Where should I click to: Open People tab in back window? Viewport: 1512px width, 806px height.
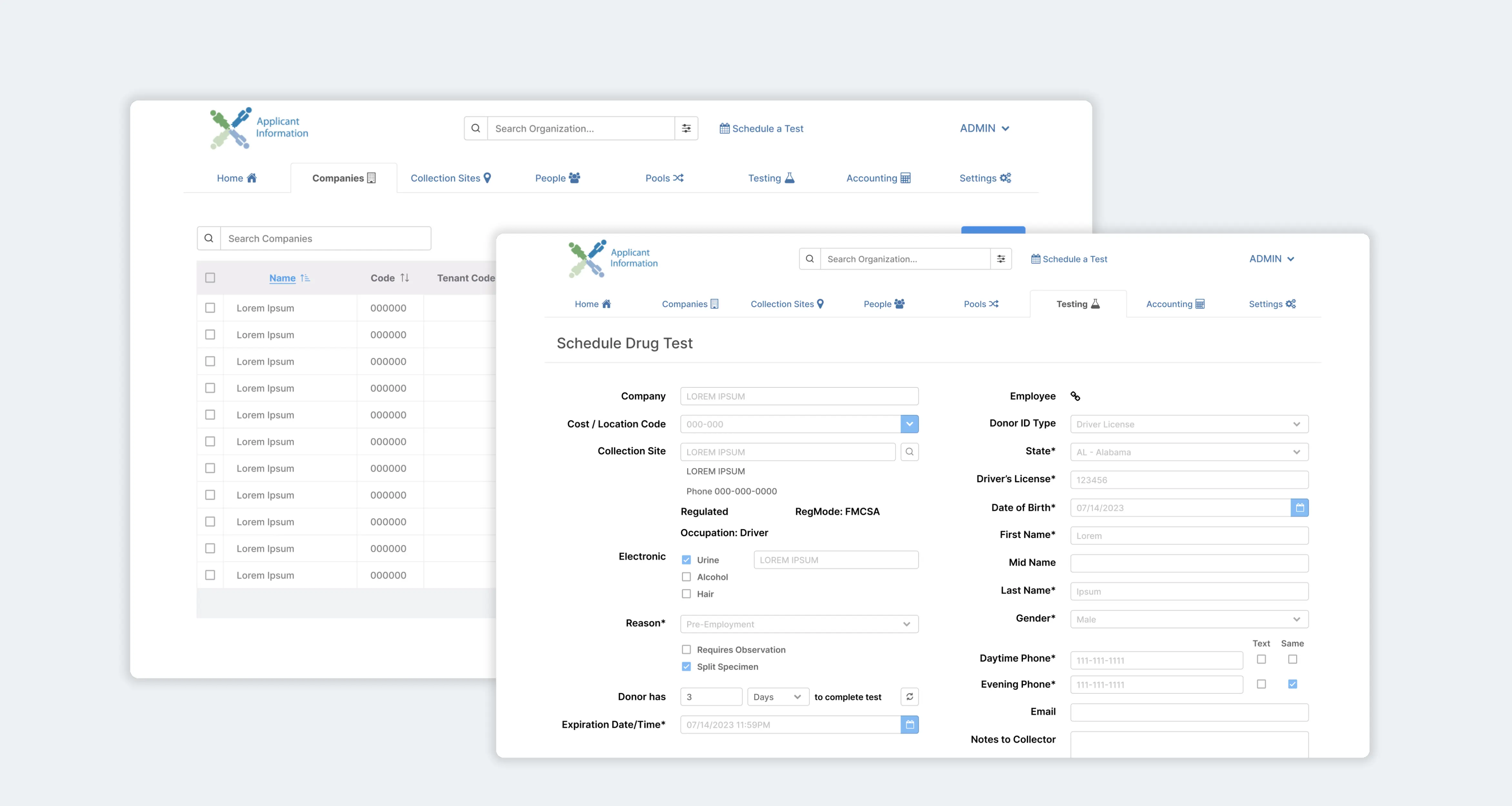point(558,178)
